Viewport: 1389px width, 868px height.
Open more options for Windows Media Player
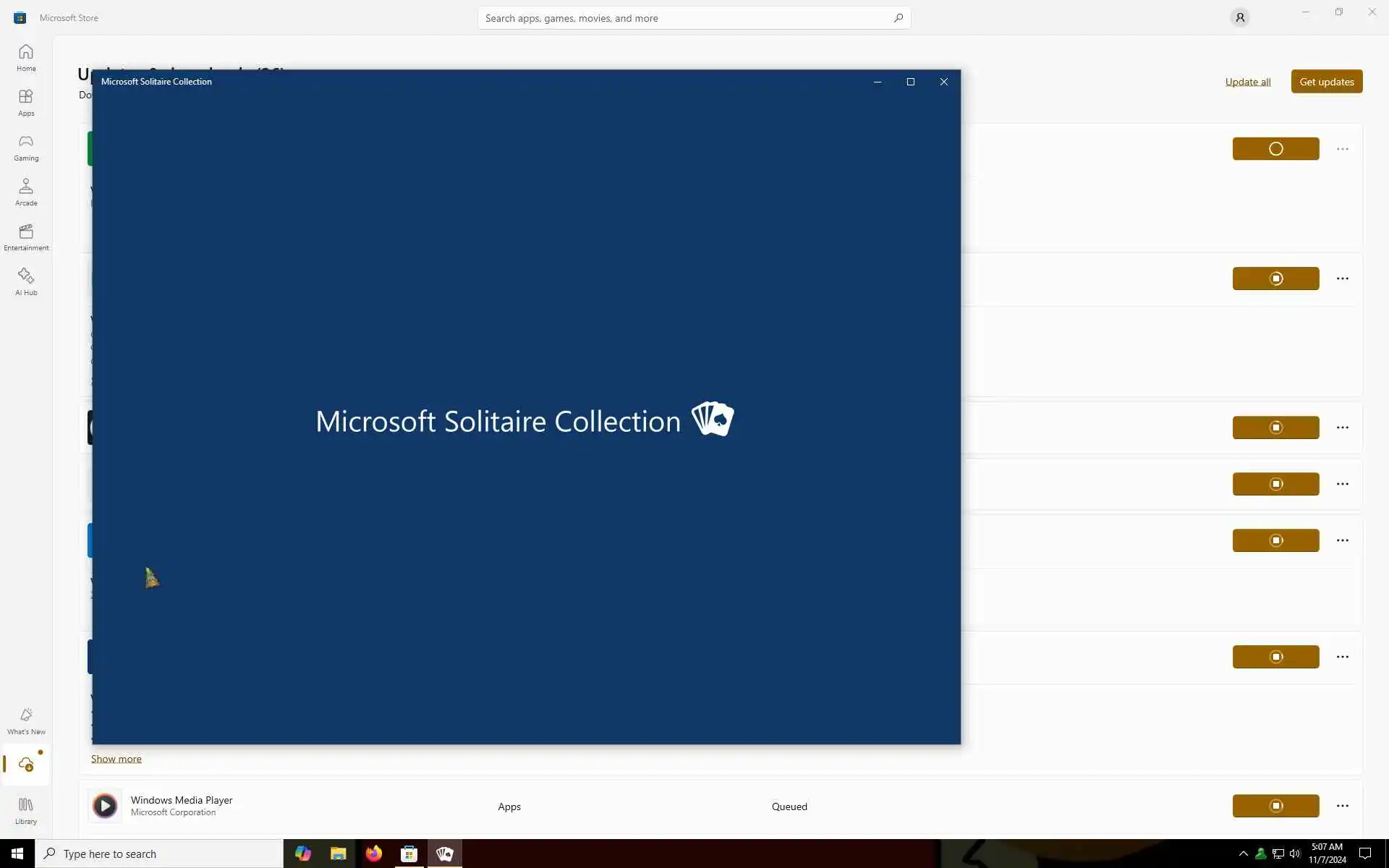coord(1342,806)
